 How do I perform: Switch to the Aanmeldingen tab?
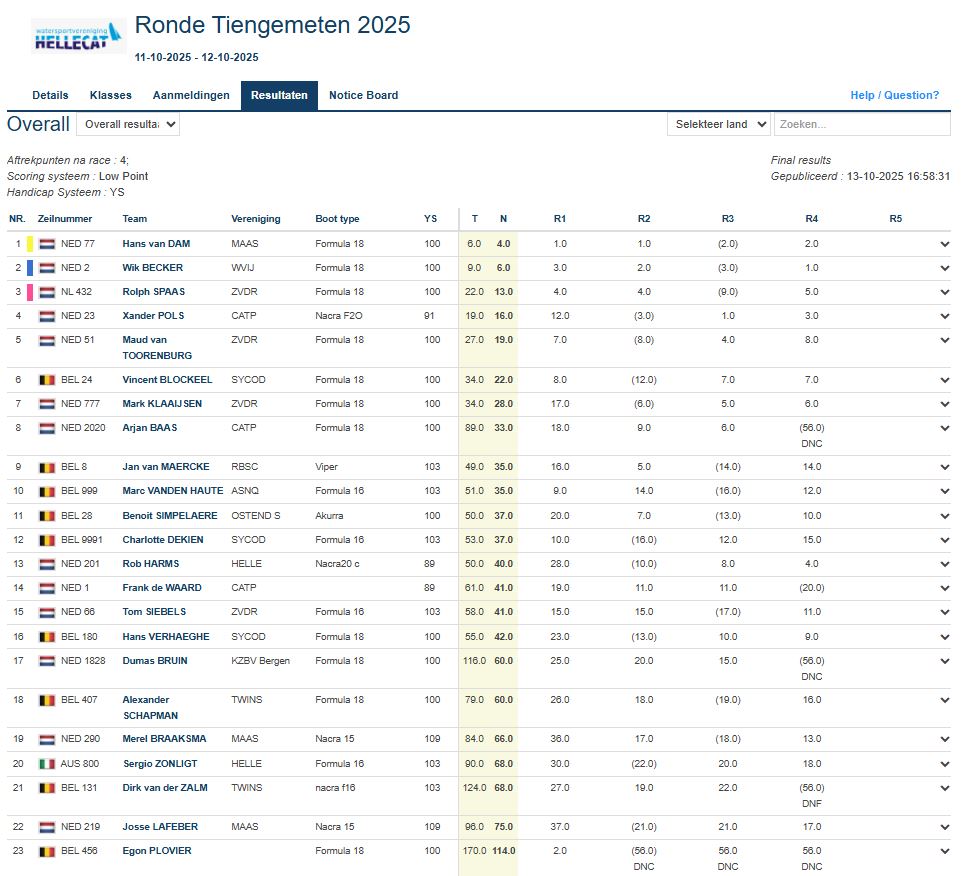191,96
